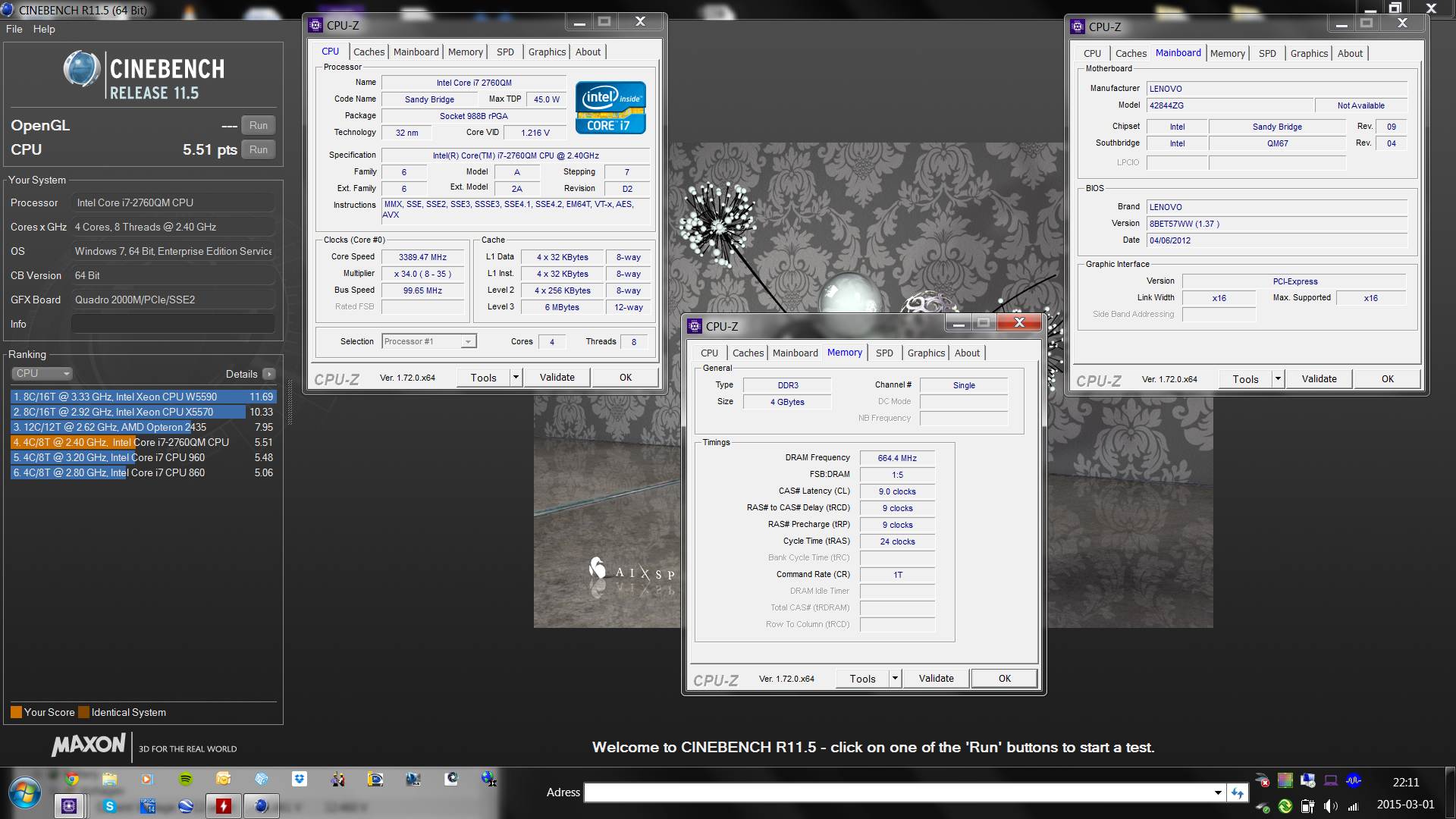
Task: Switch to red lightning-bolt app in taskbar
Action: (x=224, y=805)
